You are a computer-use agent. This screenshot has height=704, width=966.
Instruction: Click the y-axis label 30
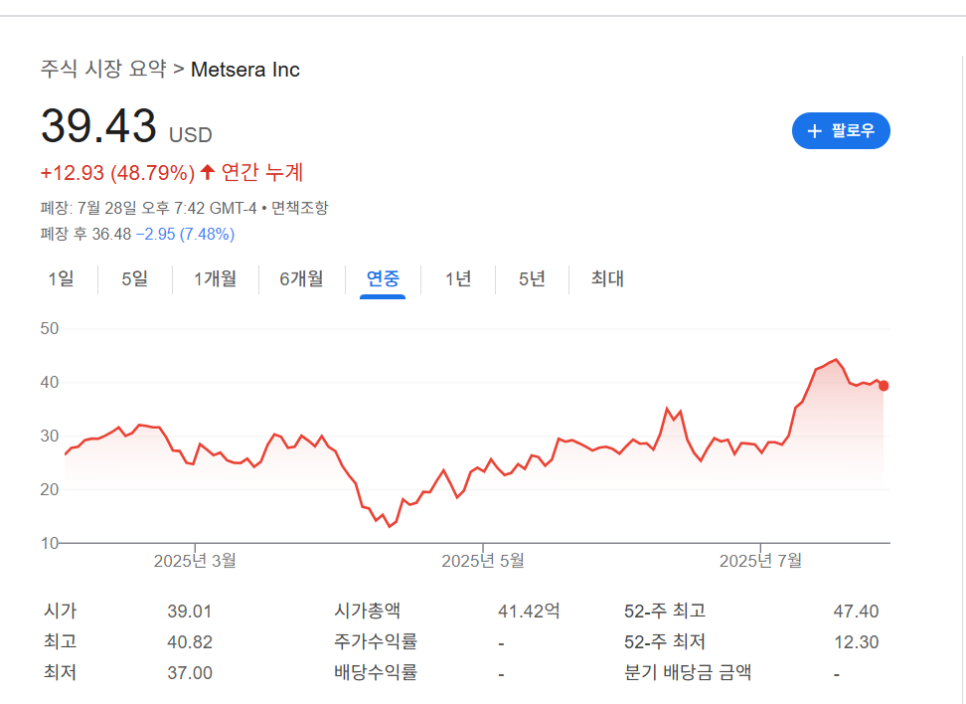[49, 436]
